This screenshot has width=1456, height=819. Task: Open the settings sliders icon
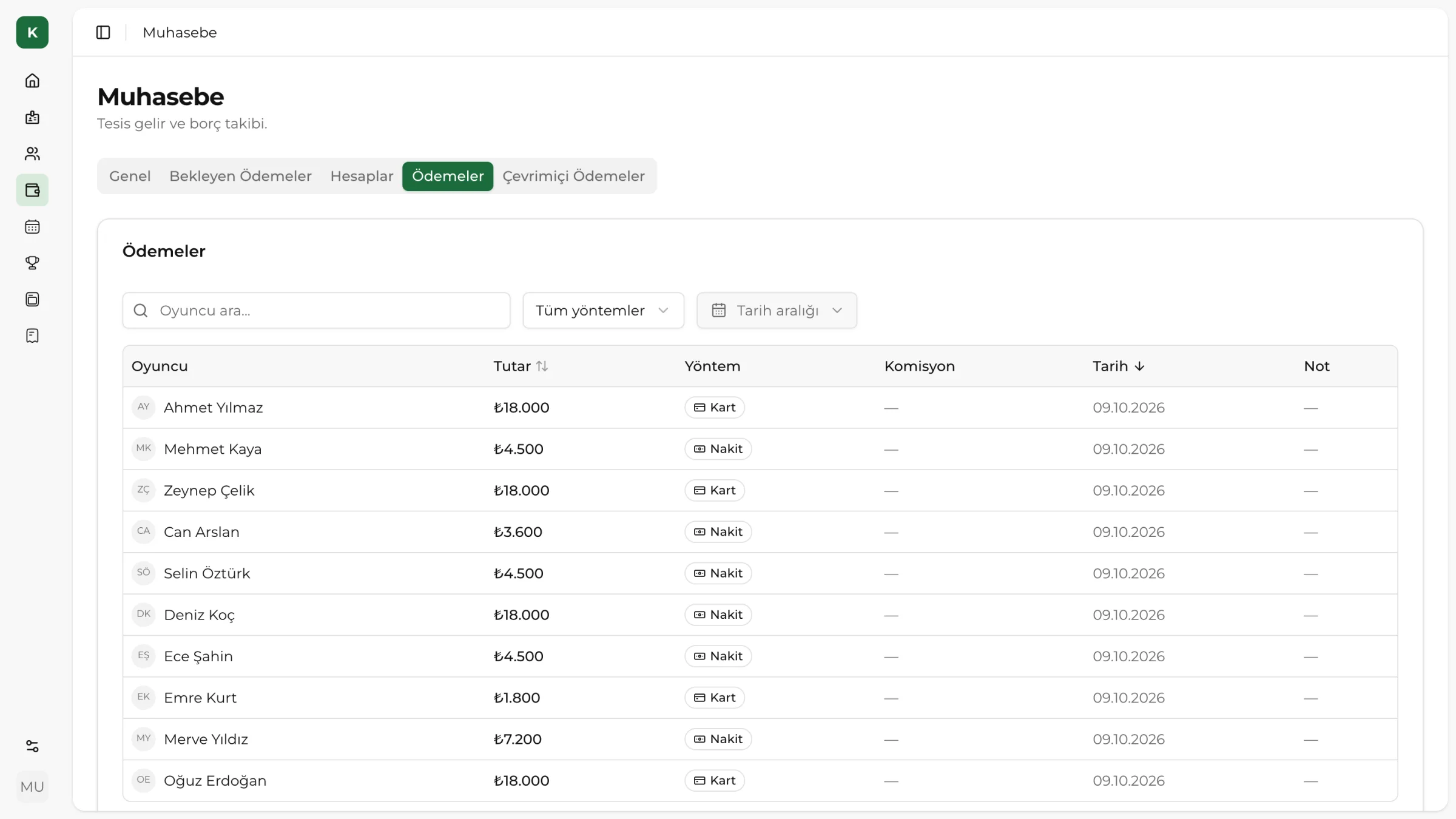pyautogui.click(x=32, y=746)
